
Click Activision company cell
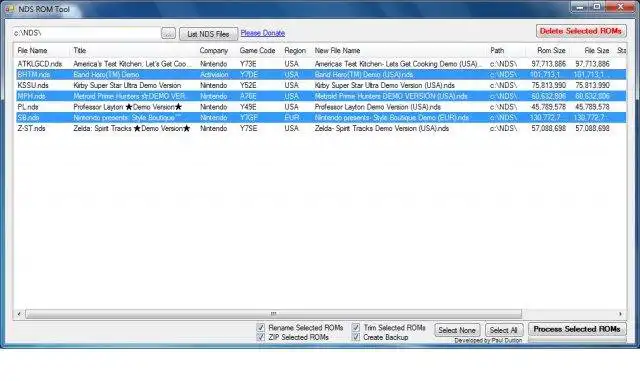[214, 75]
